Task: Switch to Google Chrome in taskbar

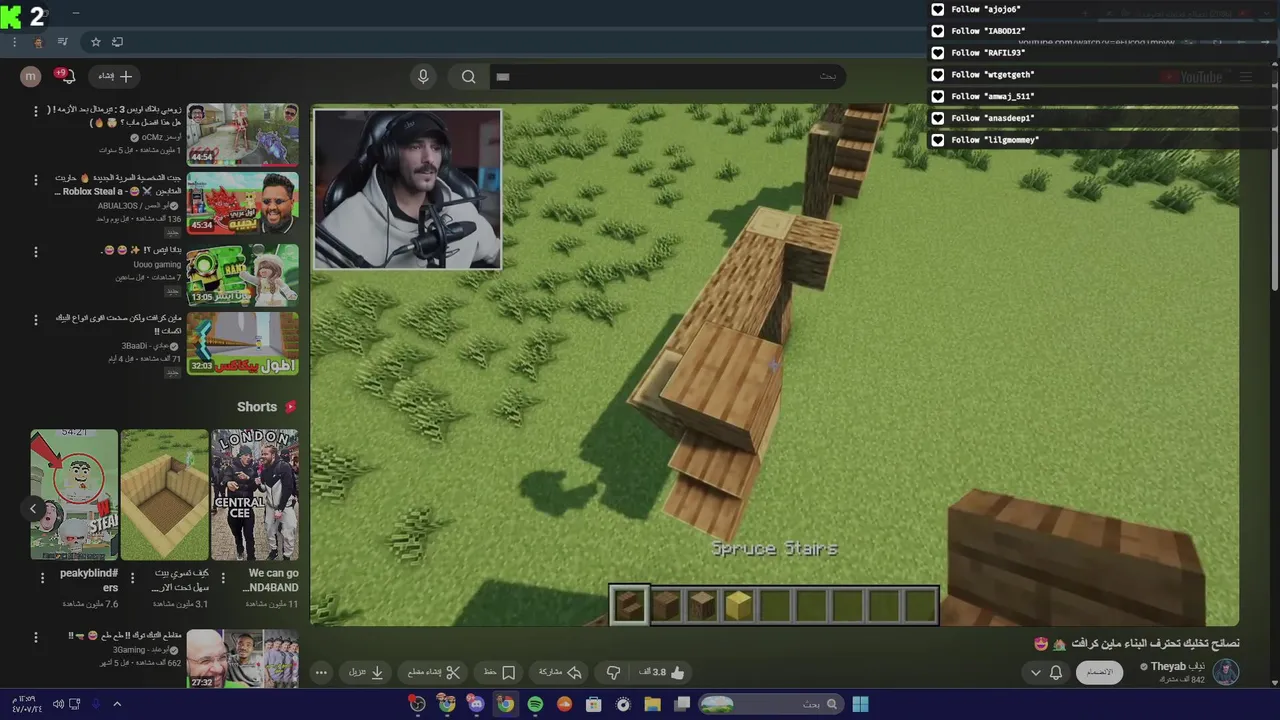Action: (505, 704)
